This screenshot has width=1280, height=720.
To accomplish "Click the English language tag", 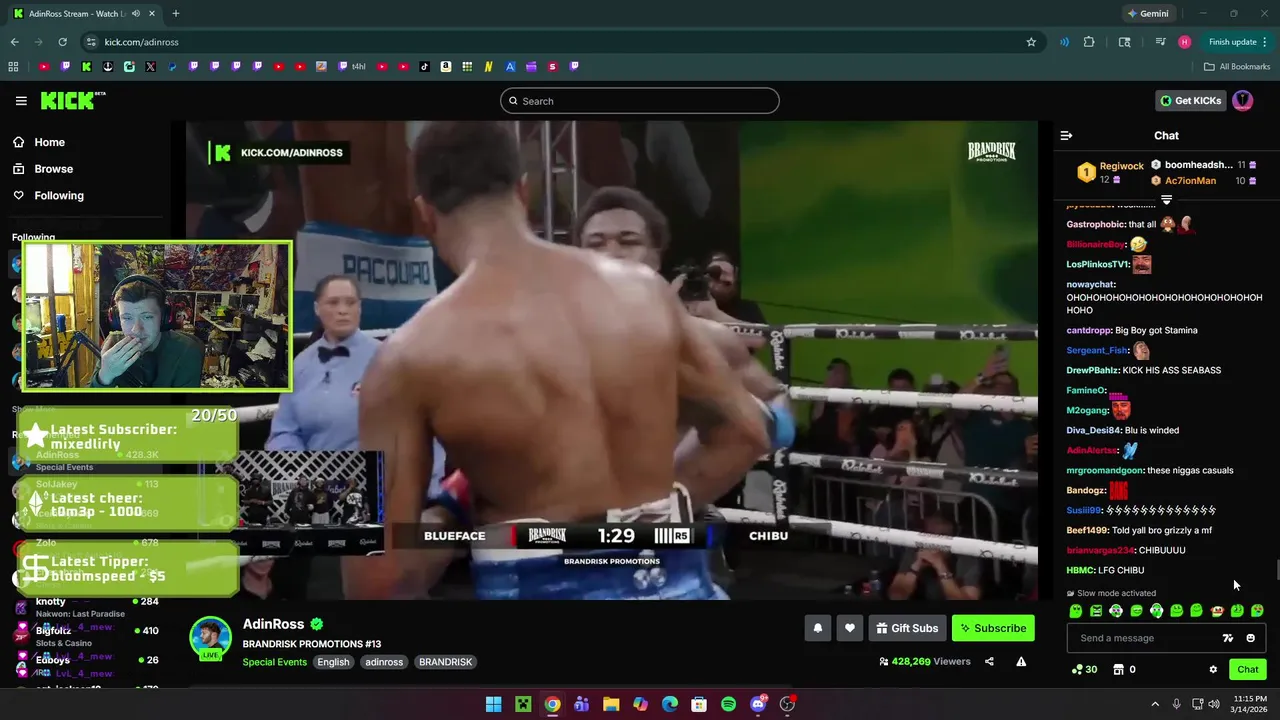I will (x=333, y=662).
